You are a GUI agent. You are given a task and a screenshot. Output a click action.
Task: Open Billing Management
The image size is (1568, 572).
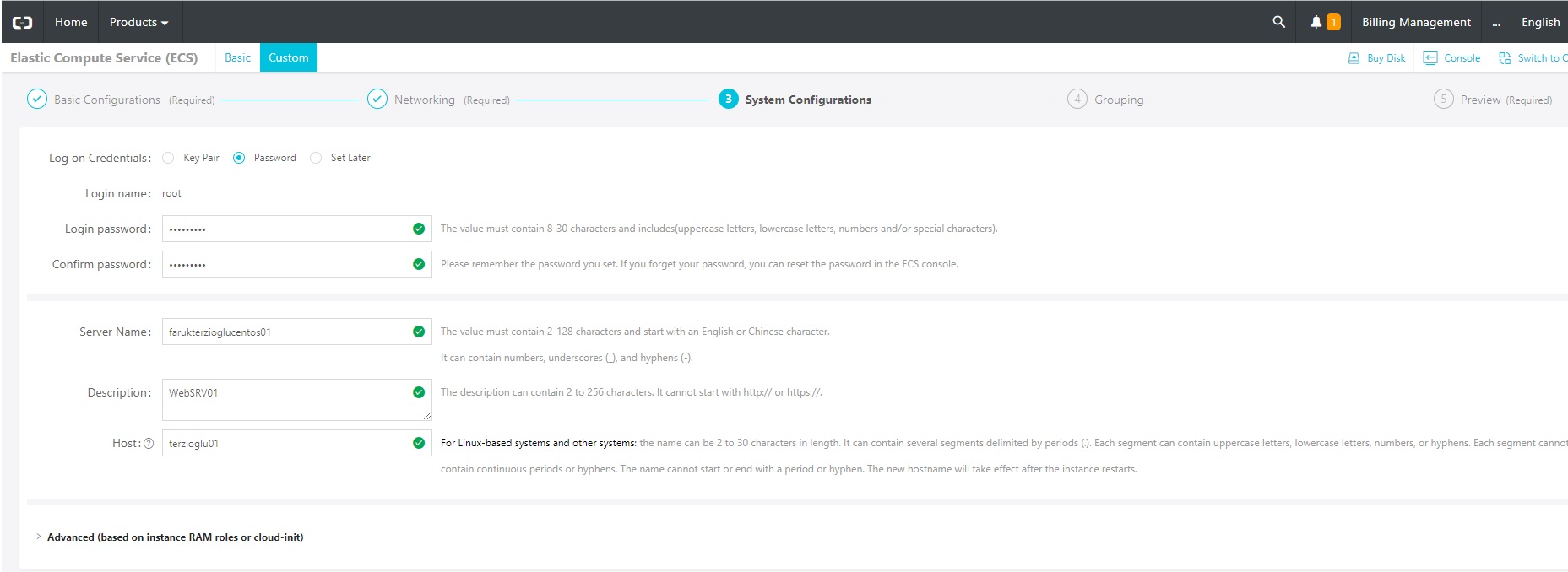point(1416,22)
